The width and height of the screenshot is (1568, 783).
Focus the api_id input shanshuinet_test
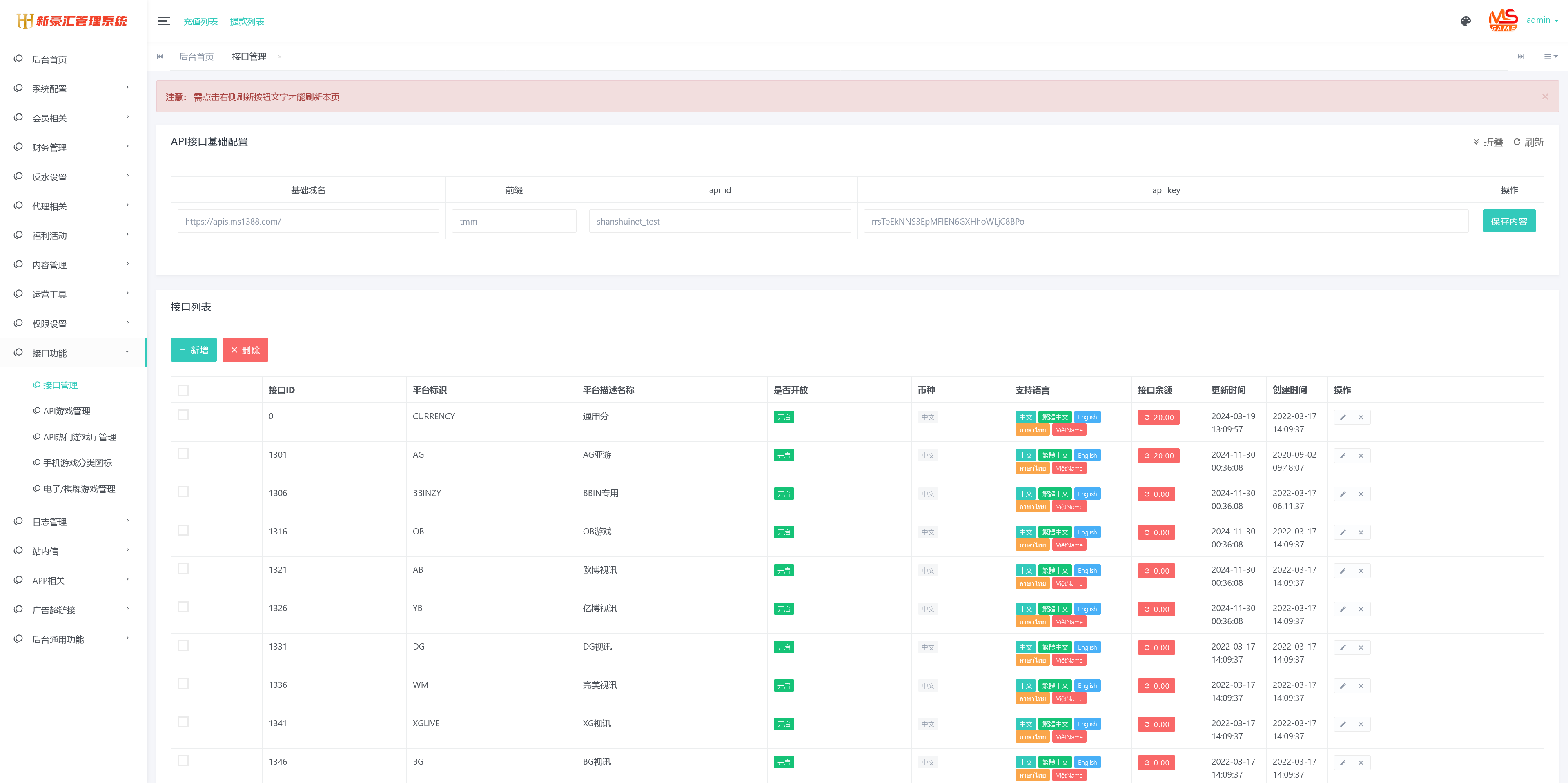719,221
